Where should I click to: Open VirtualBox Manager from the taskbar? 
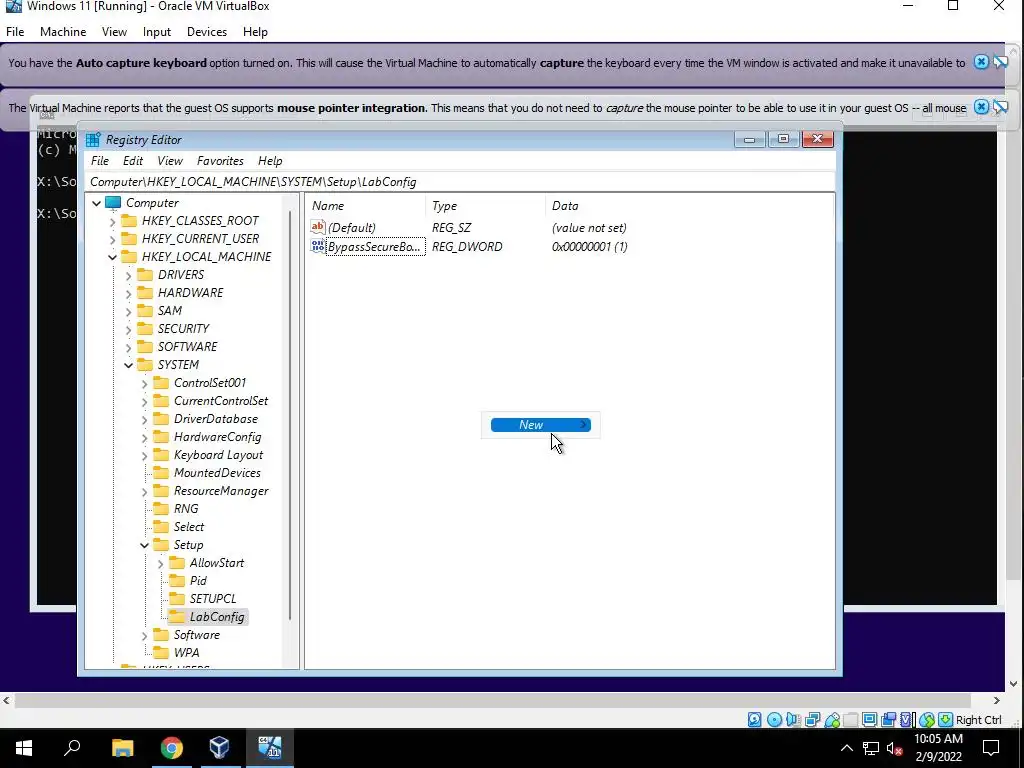[x=219, y=748]
